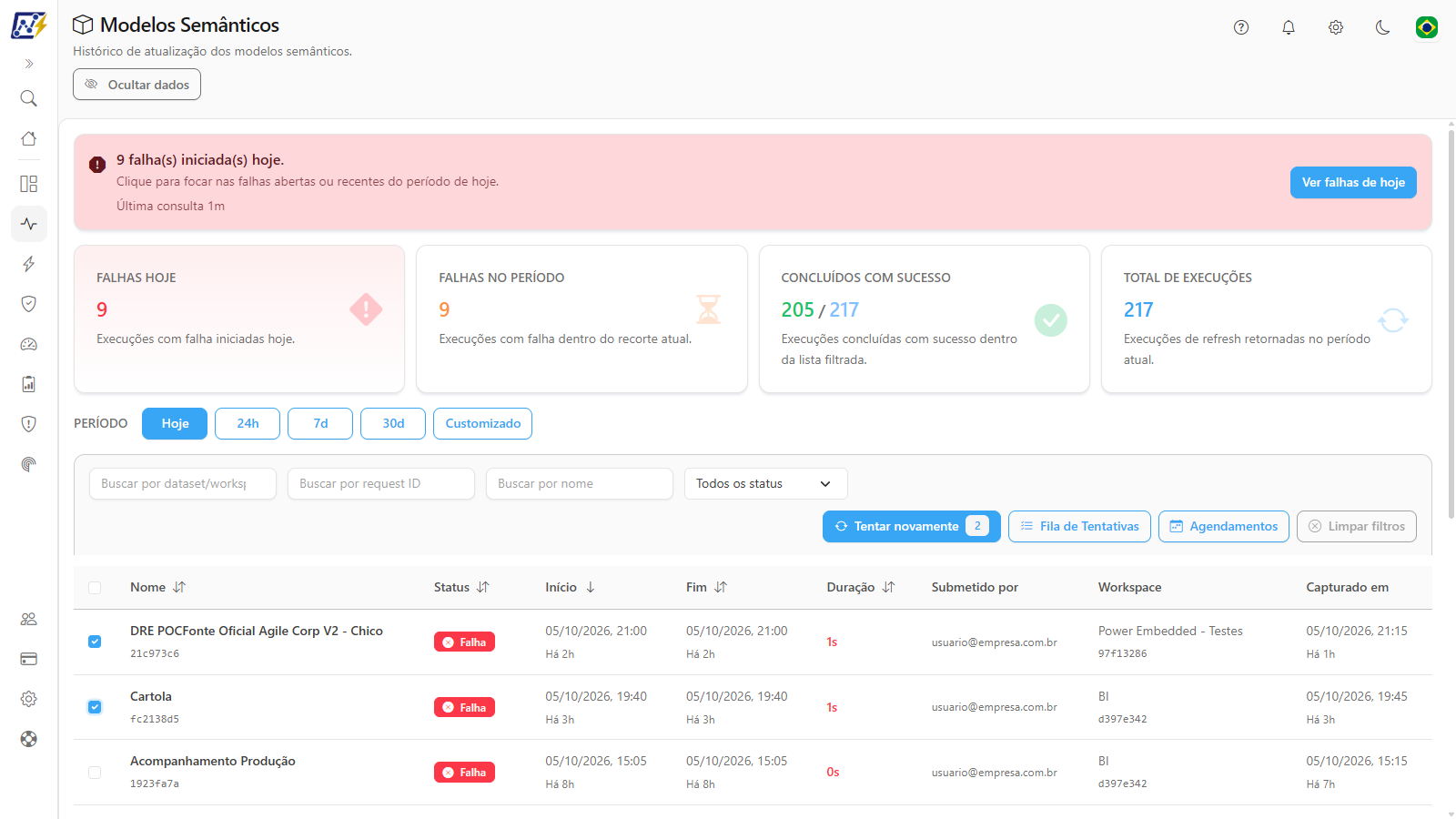
Task: Open Fila de Tentativas
Action: pyautogui.click(x=1079, y=527)
